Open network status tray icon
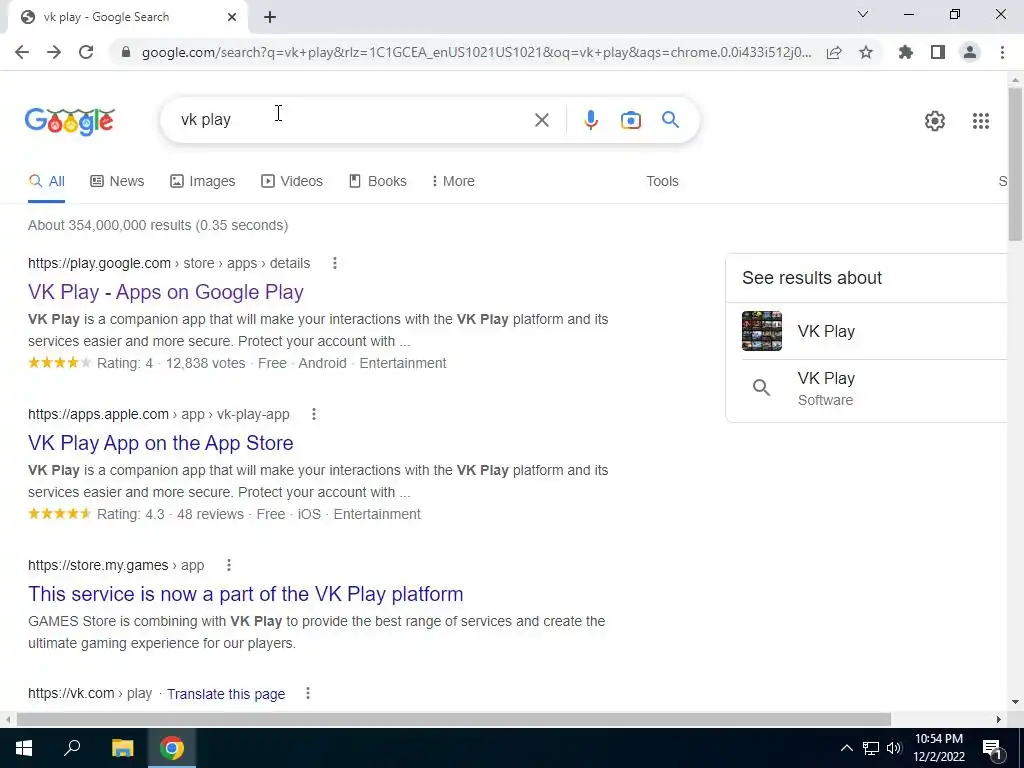This screenshot has width=1024, height=768. click(x=871, y=748)
